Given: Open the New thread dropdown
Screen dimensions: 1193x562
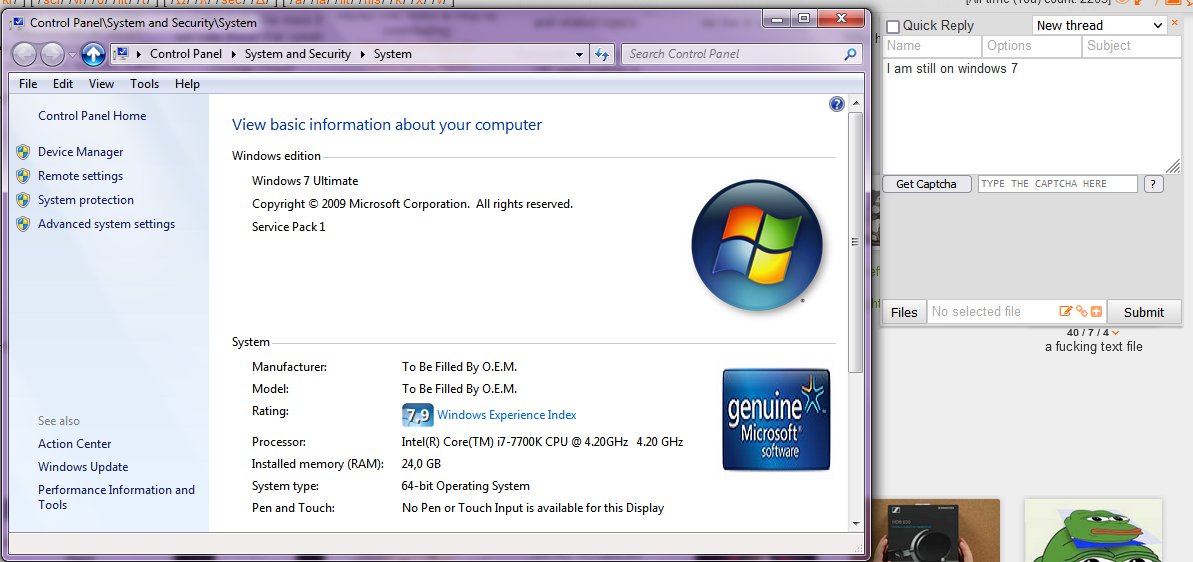Looking at the screenshot, I should coord(1099,25).
